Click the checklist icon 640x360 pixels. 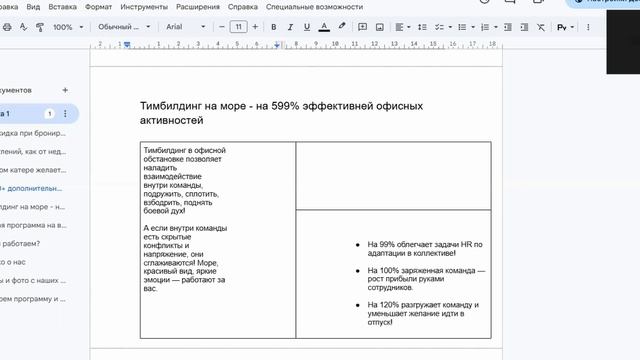click(x=439, y=27)
